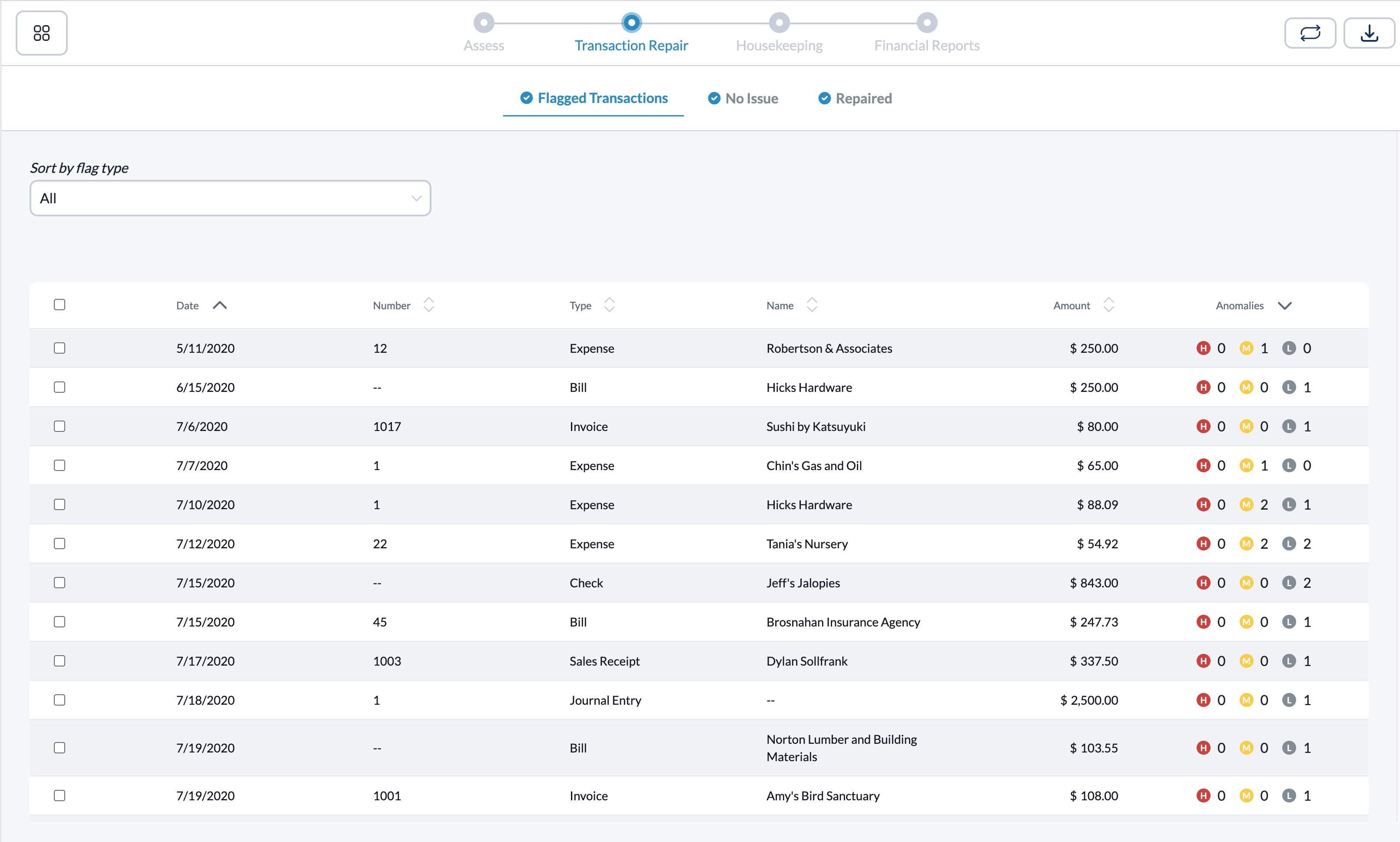The height and width of the screenshot is (842, 1400).
Task: Open the dashboard grid menu icon
Action: click(x=41, y=33)
